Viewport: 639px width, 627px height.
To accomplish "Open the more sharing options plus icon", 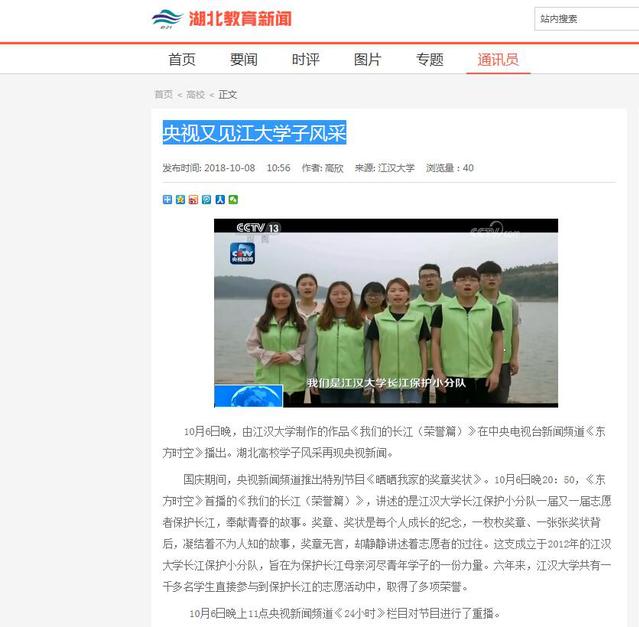I will point(167,200).
